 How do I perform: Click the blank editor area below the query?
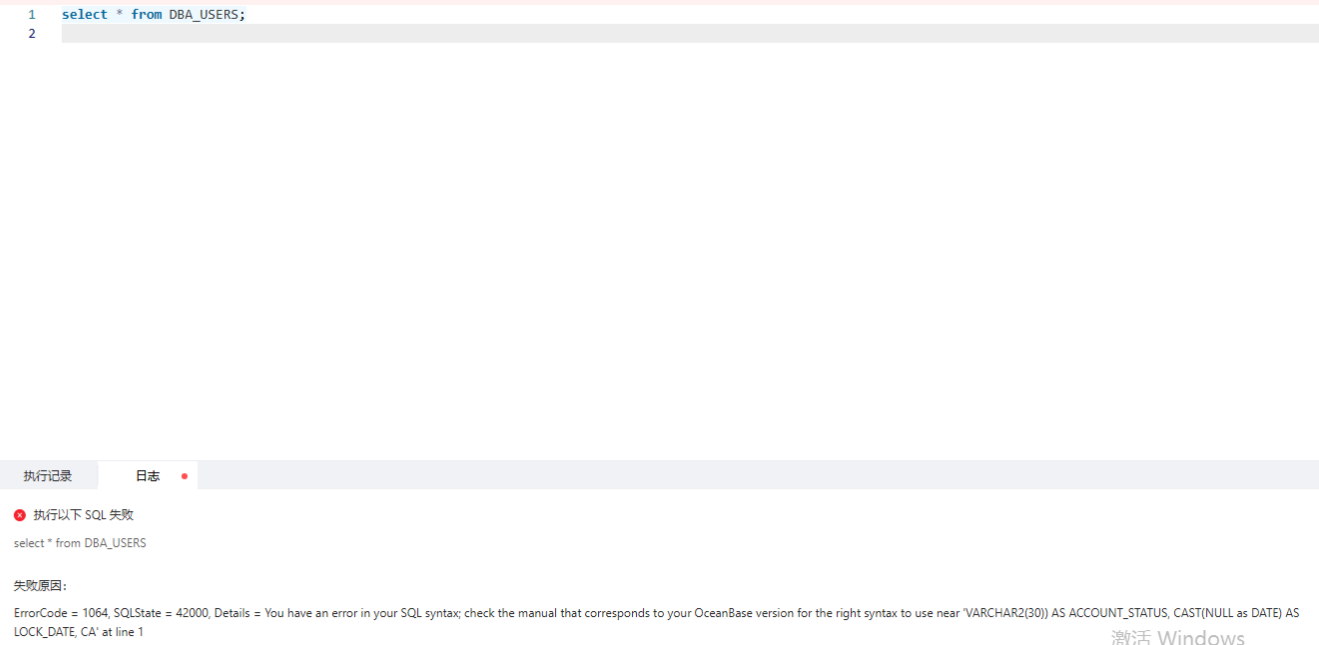point(690,250)
